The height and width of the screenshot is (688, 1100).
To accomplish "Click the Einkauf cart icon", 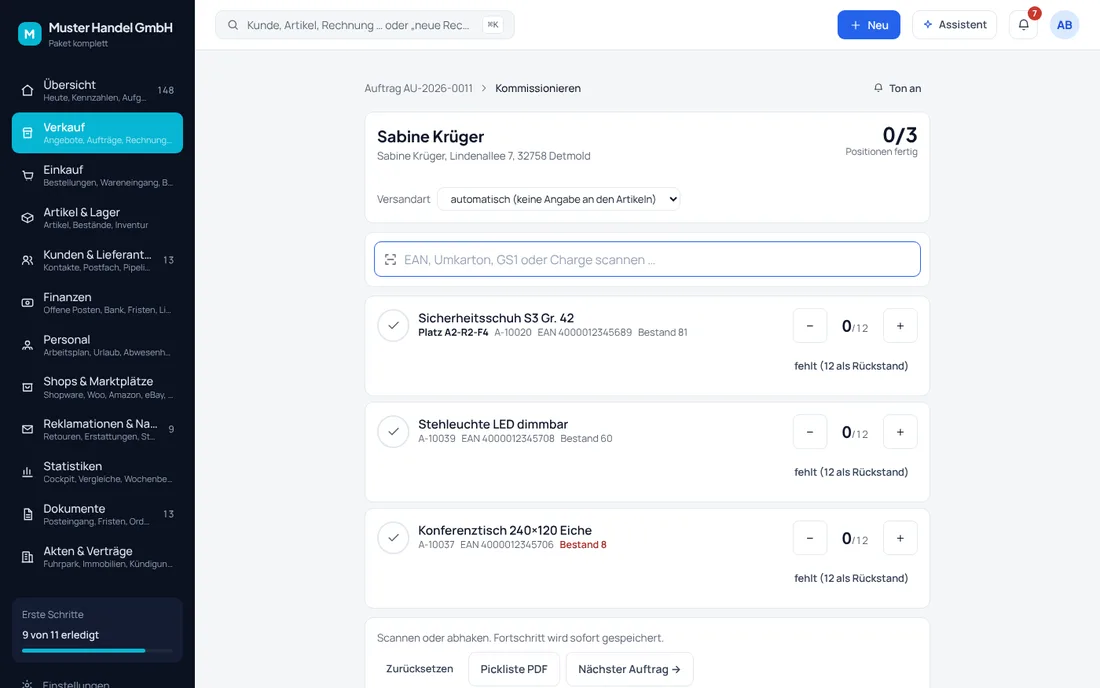I will (x=27, y=175).
